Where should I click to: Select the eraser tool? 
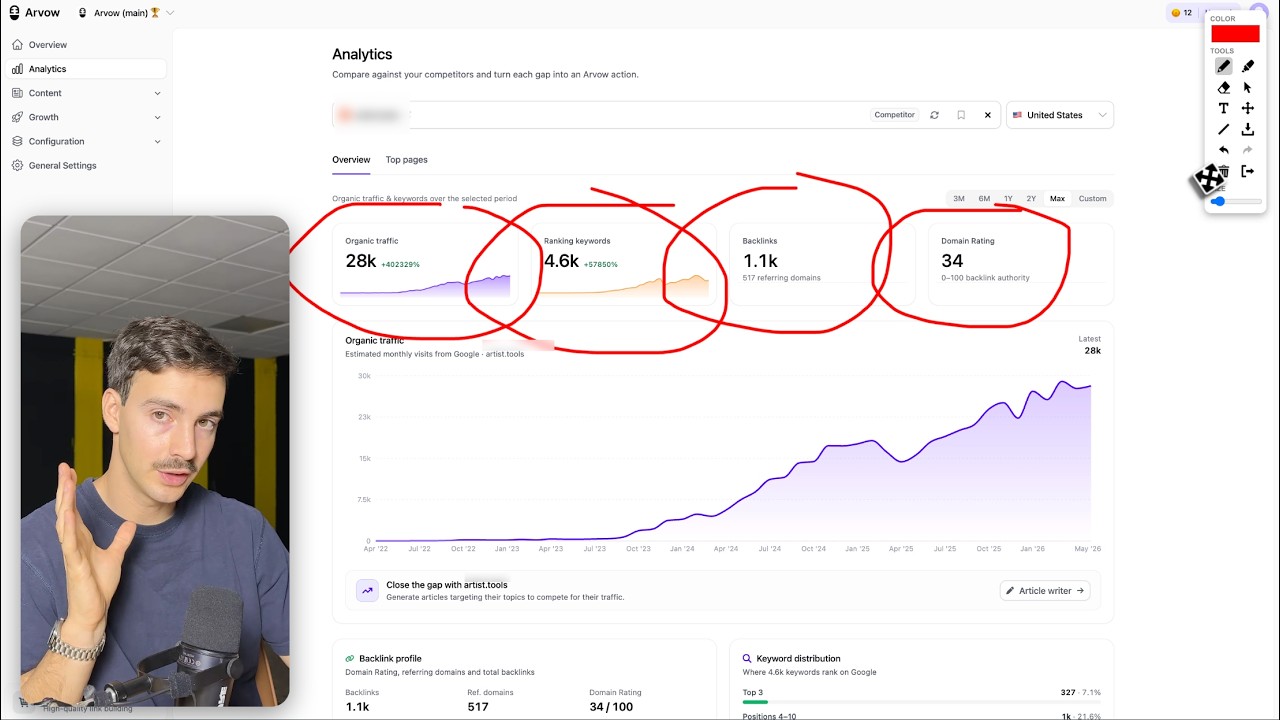pos(1223,87)
